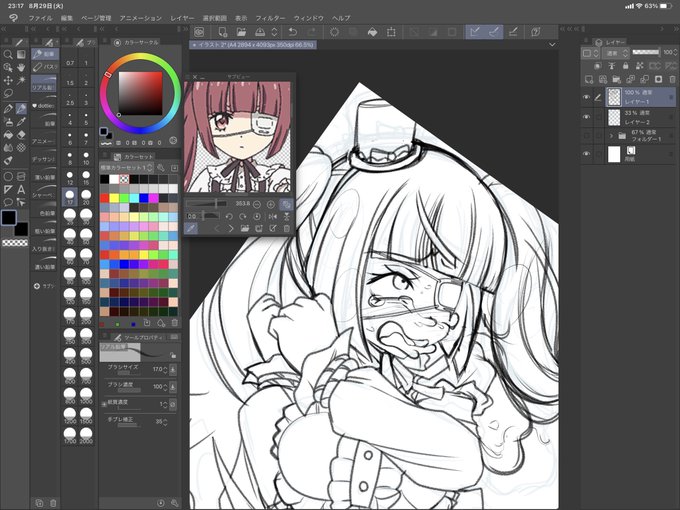Toggle Snap to ruler in command bar
This screenshot has width=680, height=510.
(x=475, y=32)
